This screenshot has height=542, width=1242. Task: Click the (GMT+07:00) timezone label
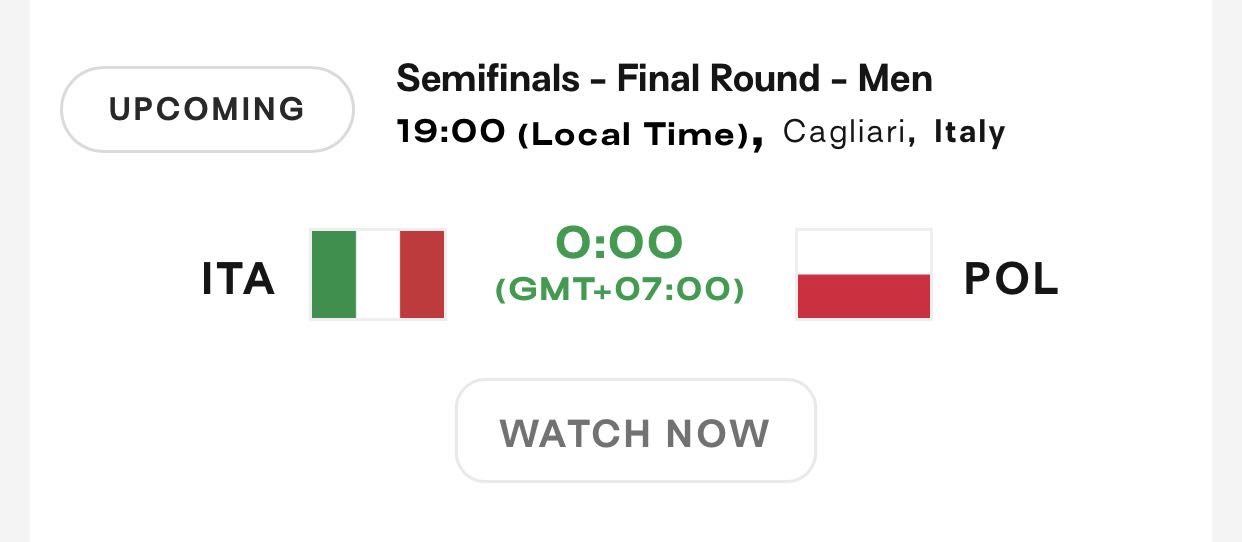(x=620, y=291)
